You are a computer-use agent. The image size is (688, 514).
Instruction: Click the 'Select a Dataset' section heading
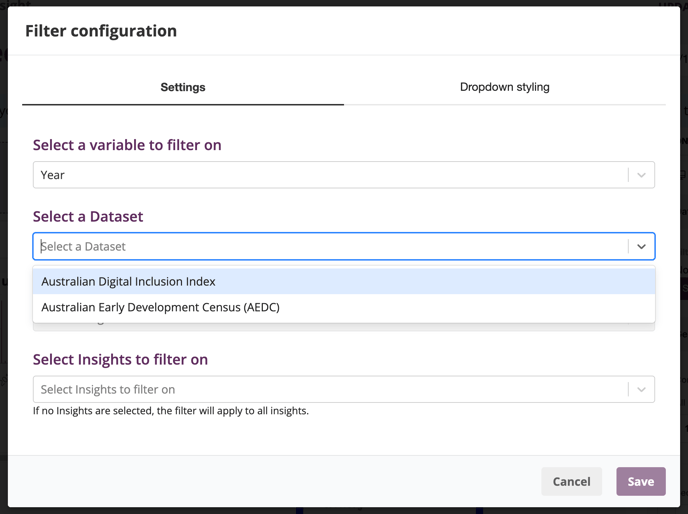pyautogui.click(x=88, y=216)
